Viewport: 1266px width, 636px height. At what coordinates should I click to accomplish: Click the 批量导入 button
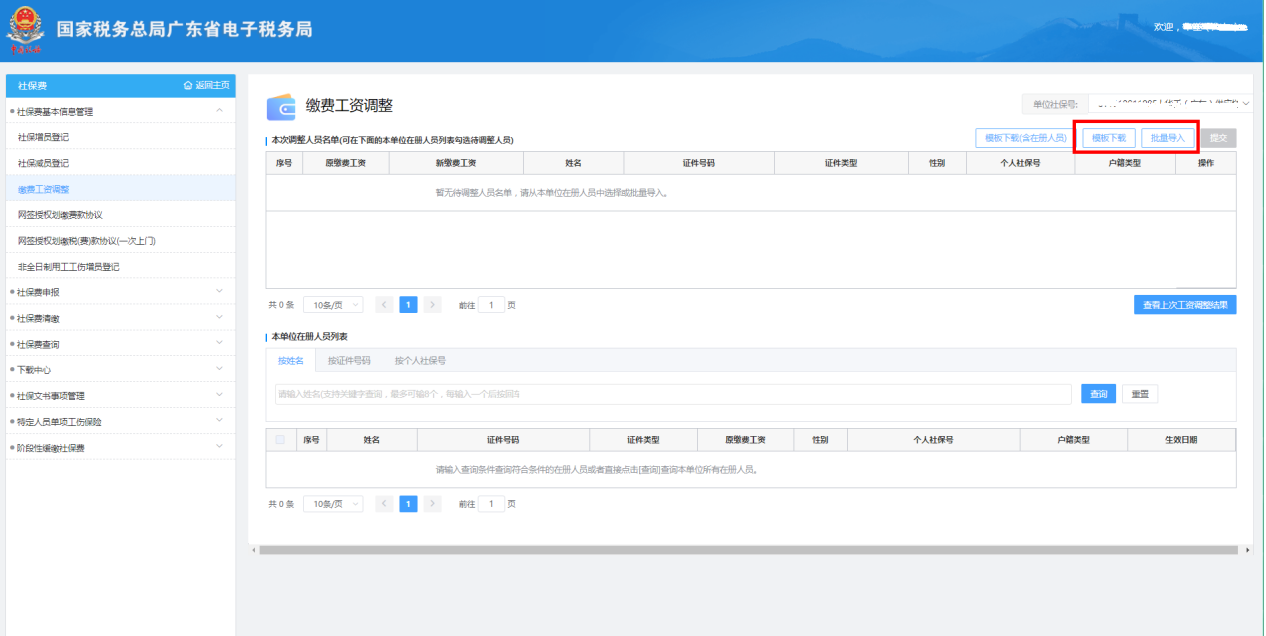point(1167,138)
